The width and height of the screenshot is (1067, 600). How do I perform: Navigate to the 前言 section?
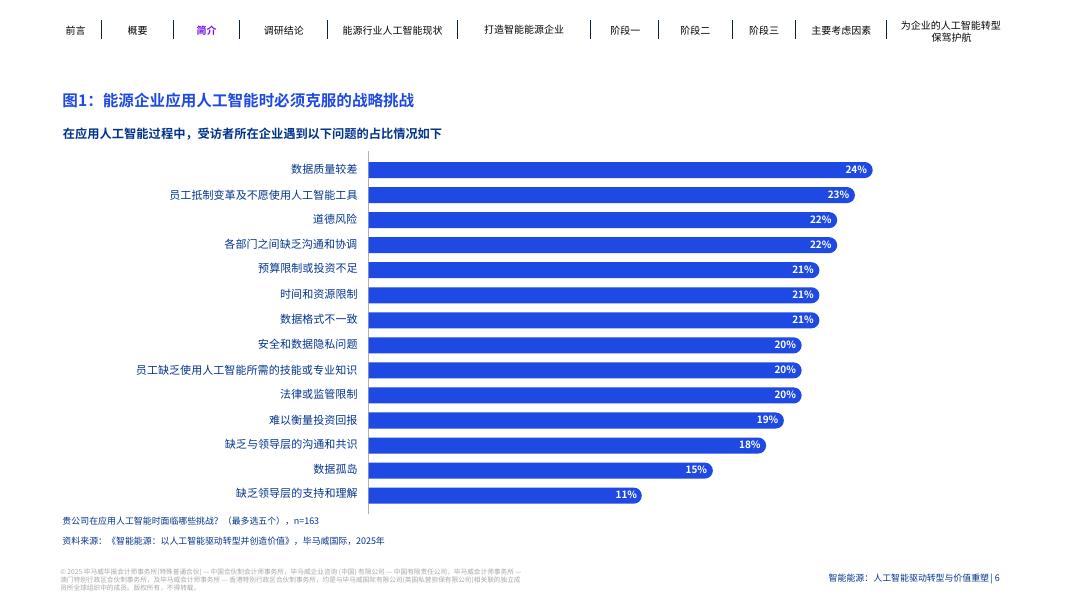(x=75, y=30)
